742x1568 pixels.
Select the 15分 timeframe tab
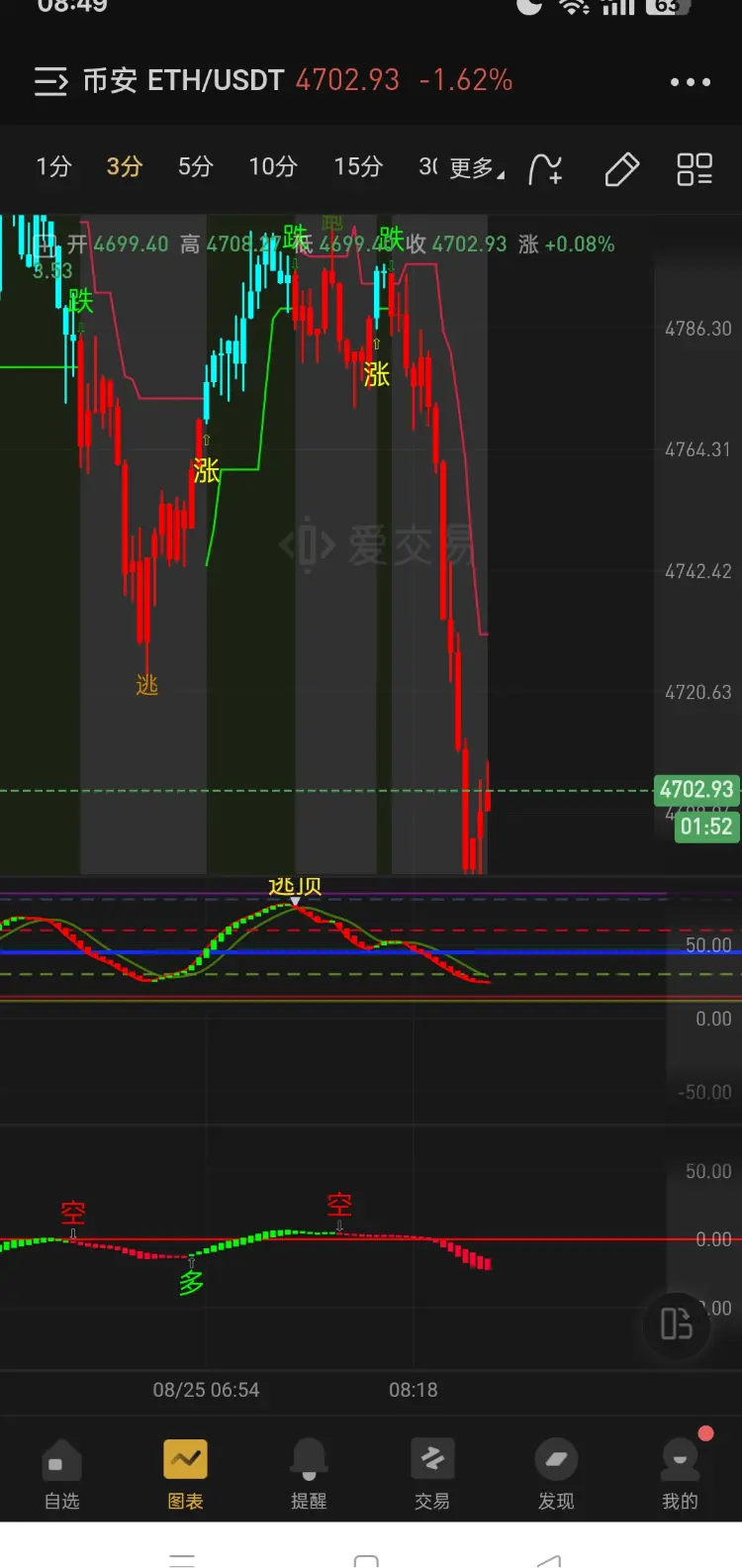click(358, 166)
